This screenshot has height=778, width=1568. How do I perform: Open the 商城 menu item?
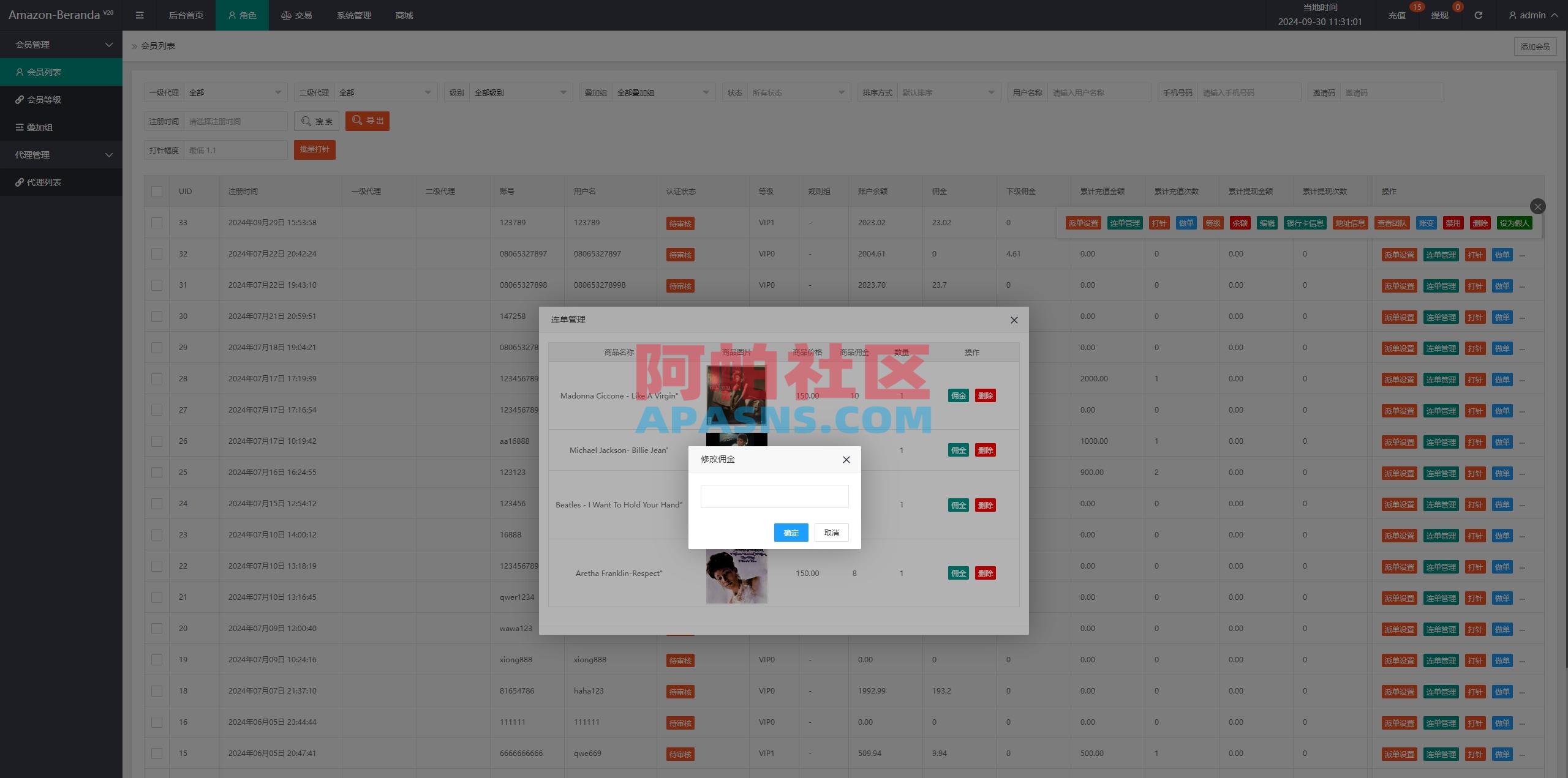click(x=402, y=15)
